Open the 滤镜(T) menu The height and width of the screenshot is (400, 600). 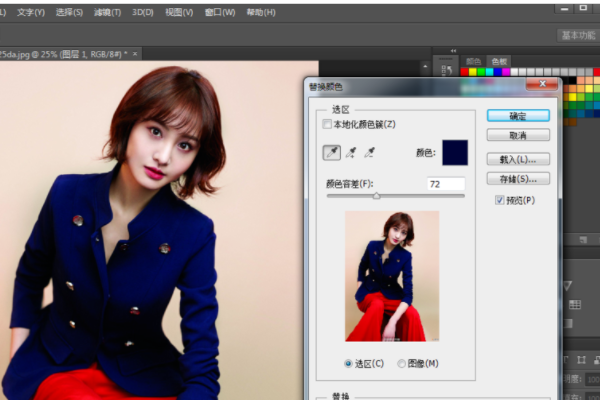(108, 13)
